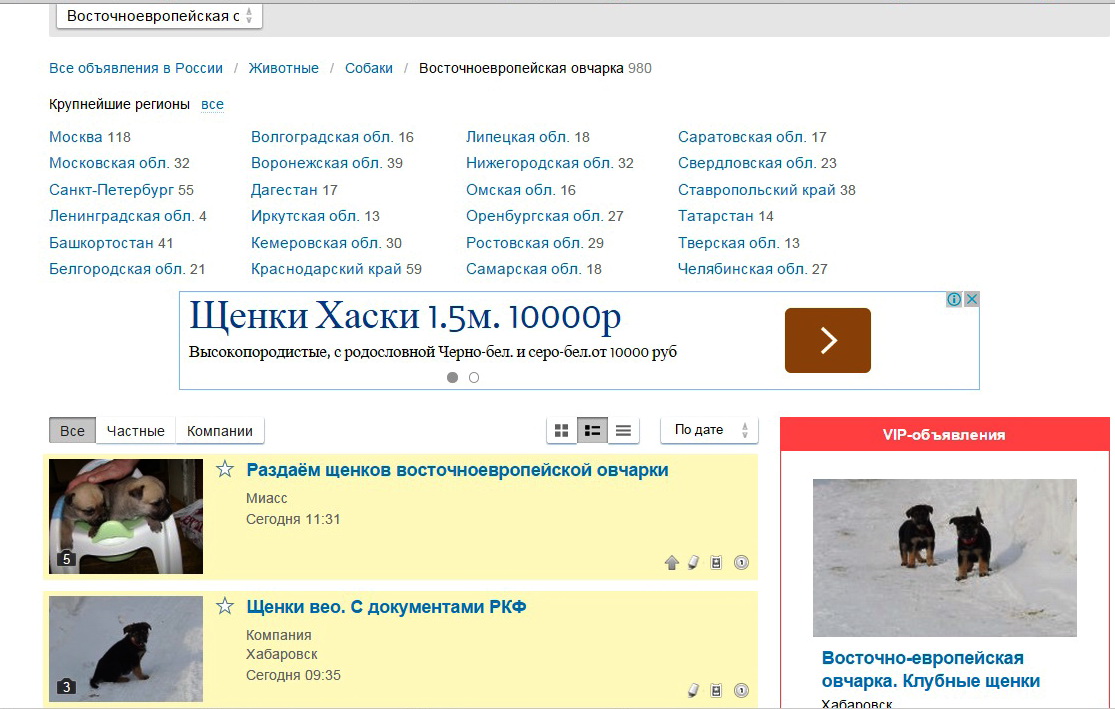Open the VIP puppies photo thumbnail
This screenshot has height=709, width=1115.
(x=944, y=557)
